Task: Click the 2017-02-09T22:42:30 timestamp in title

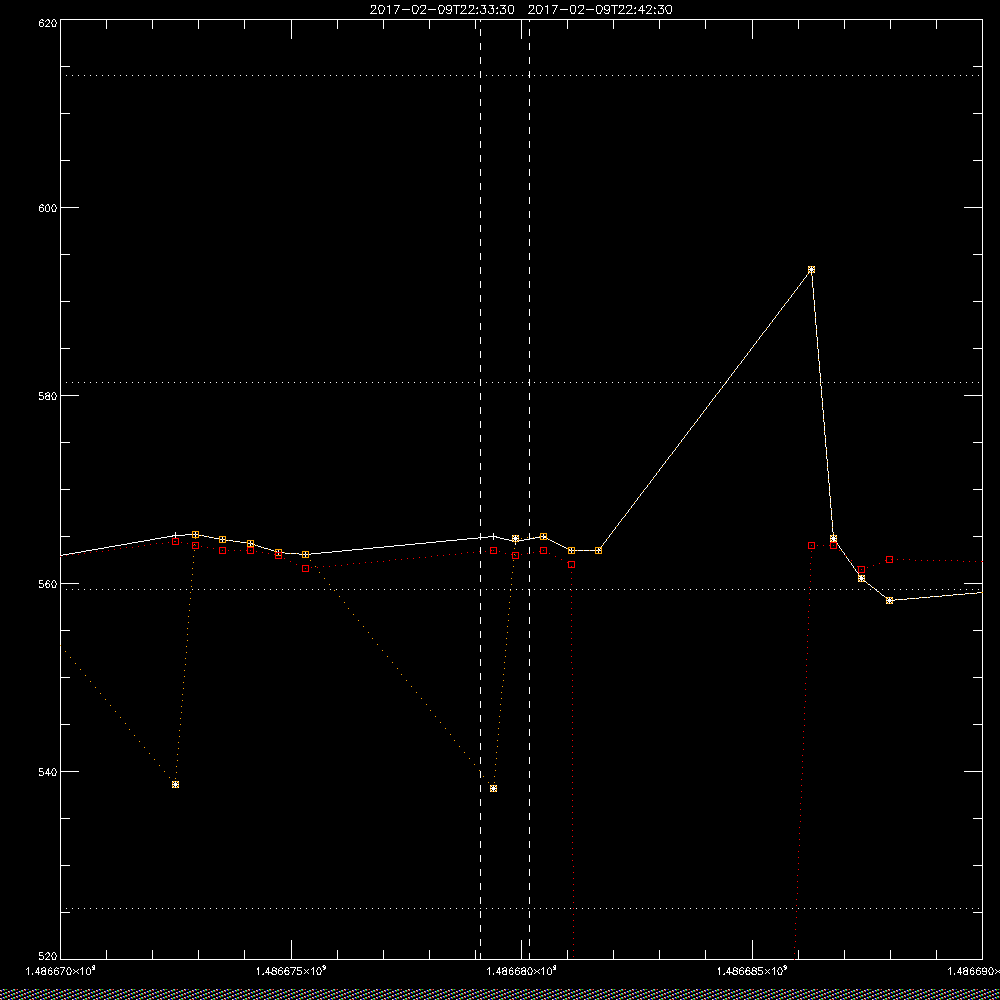Action: pos(600,10)
